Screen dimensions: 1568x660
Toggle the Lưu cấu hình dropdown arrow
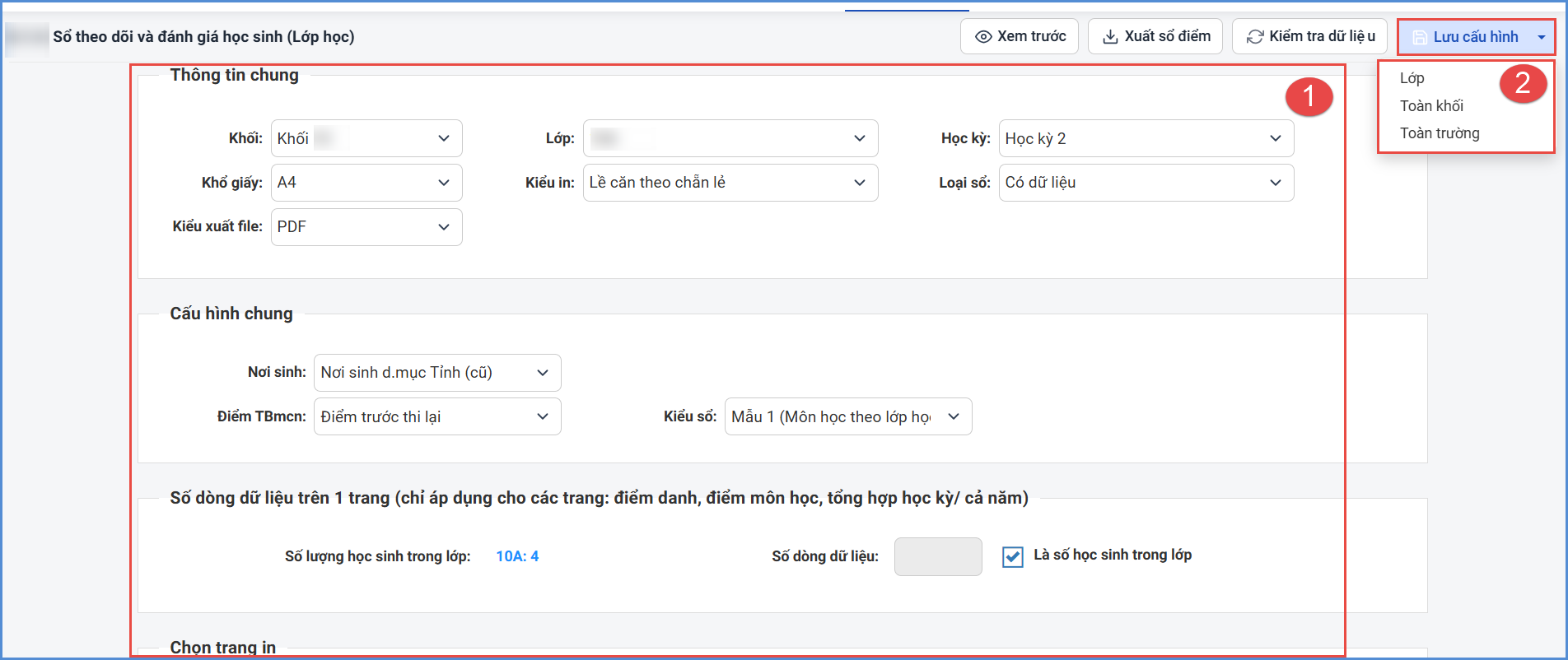tap(1541, 37)
